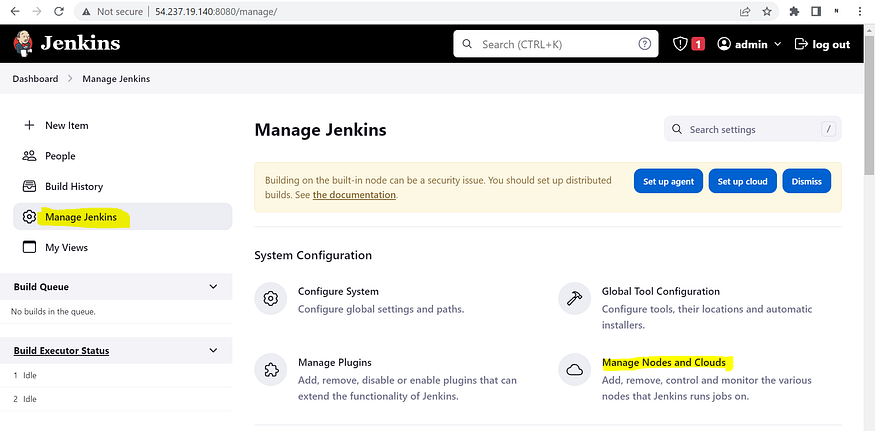Click the Set up agent button
875x431 pixels.
click(x=668, y=181)
